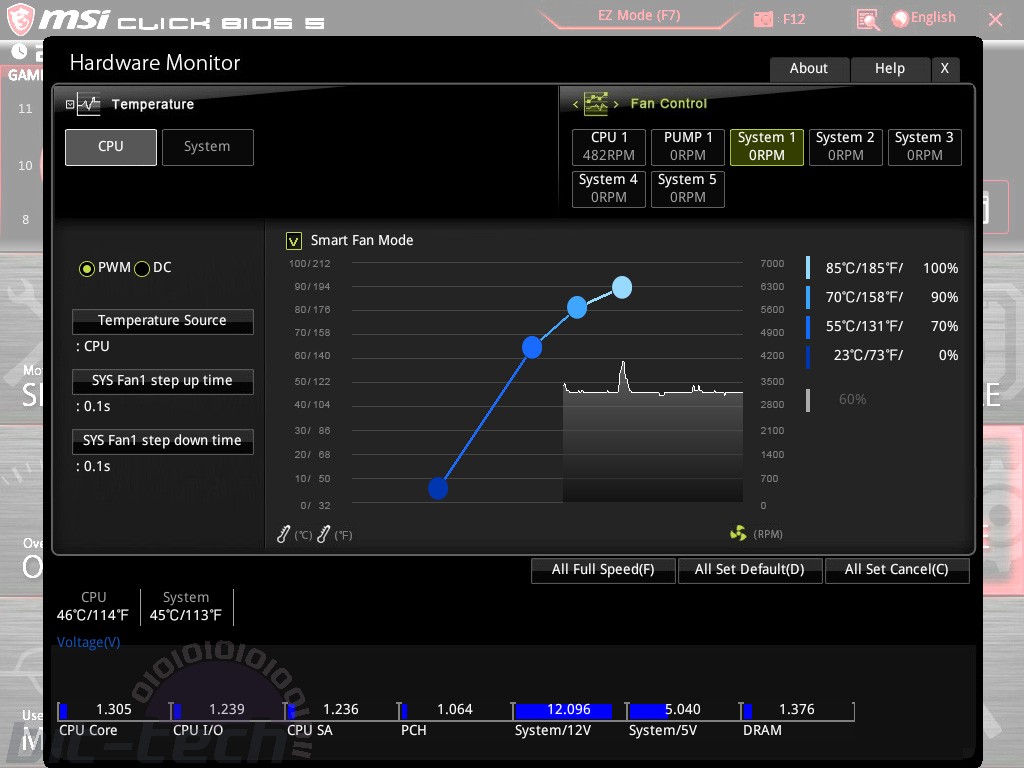Toggle the Smart Fan Mode checkbox
The image size is (1024, 768).
point(293,241)
